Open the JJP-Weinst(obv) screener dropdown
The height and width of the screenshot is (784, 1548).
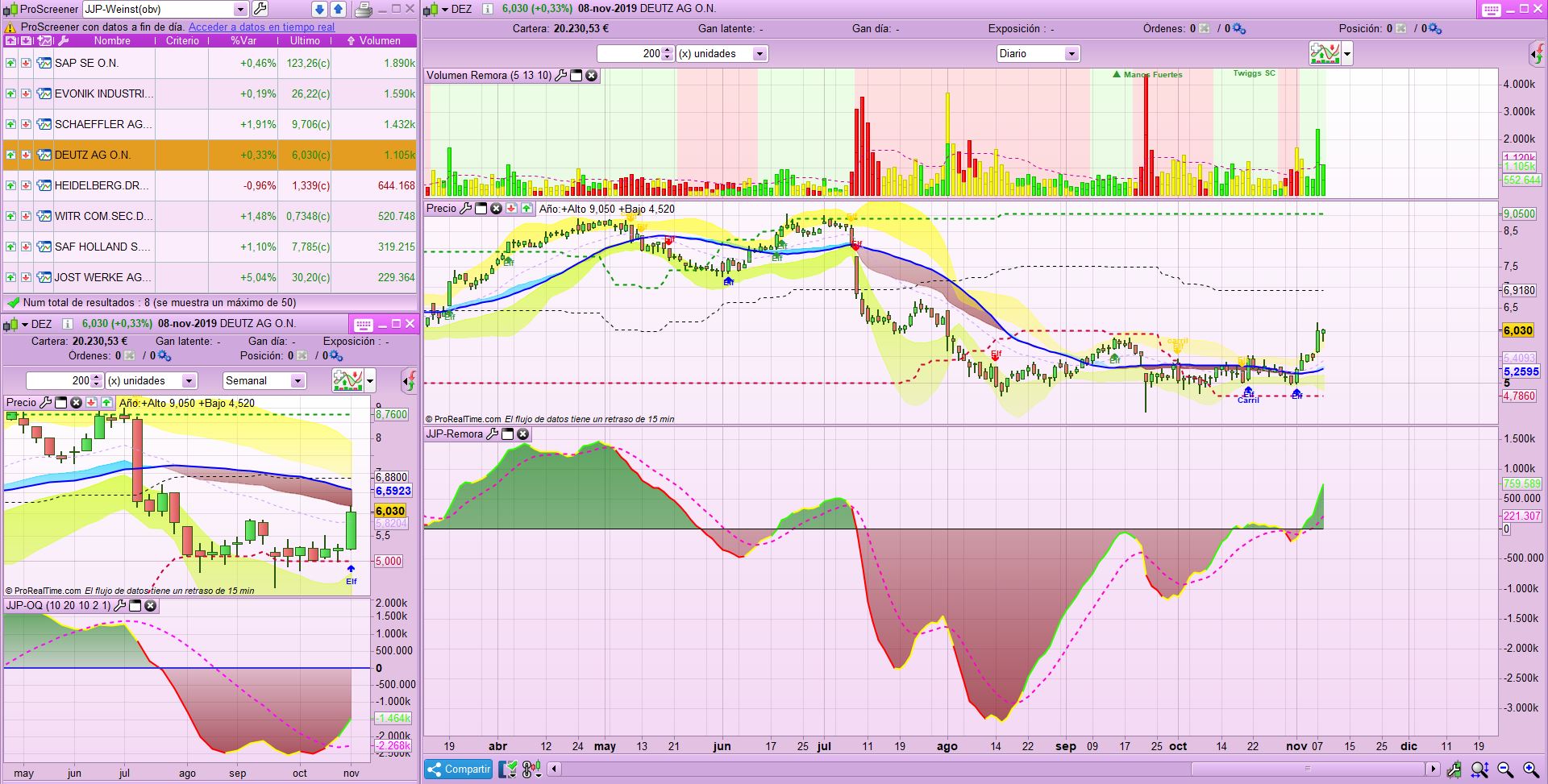(240, 9)
